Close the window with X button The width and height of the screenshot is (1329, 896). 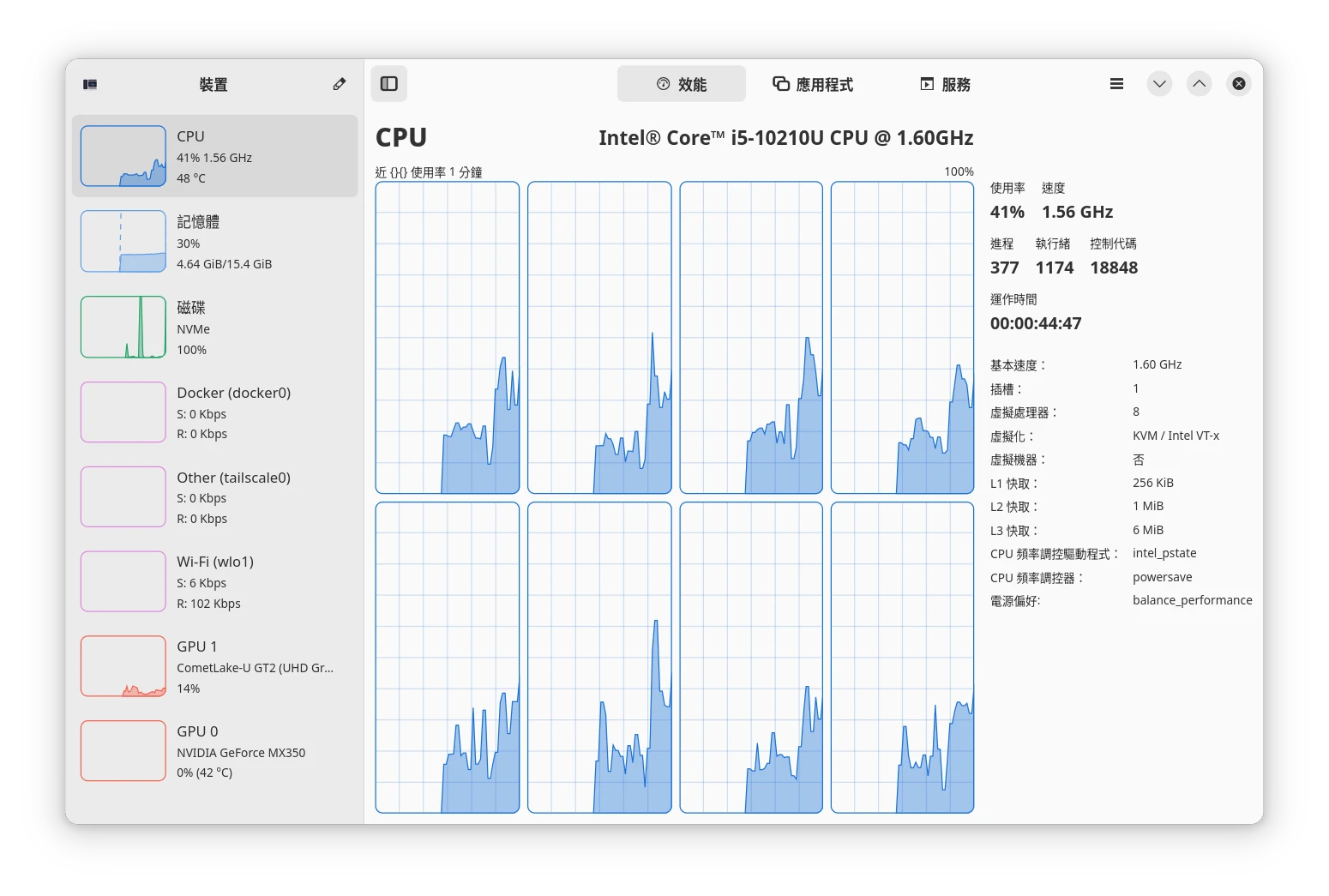point(1238,84)
